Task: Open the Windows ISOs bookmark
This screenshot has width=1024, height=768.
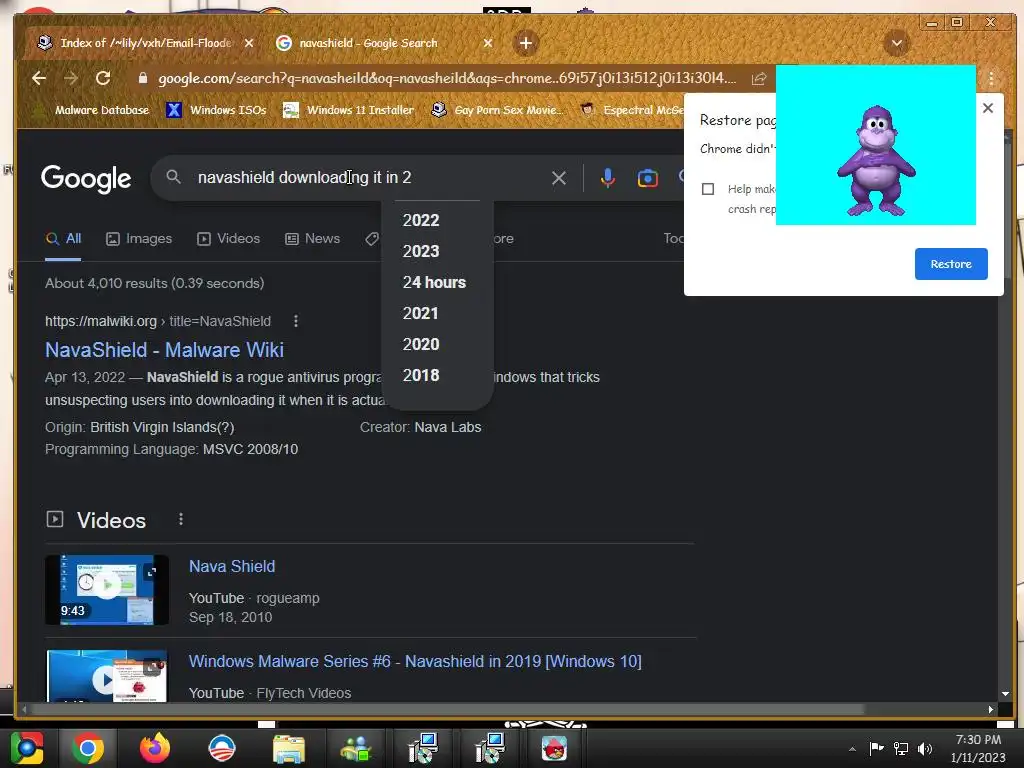Action: [x=216, y=110]
